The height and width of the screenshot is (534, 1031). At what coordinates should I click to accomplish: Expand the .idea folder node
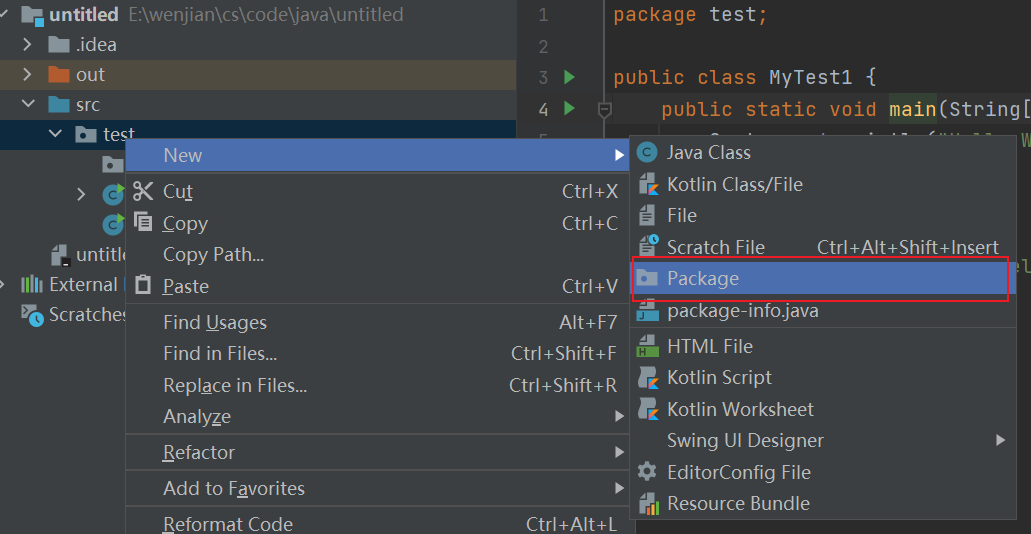[x=27, y=45]
